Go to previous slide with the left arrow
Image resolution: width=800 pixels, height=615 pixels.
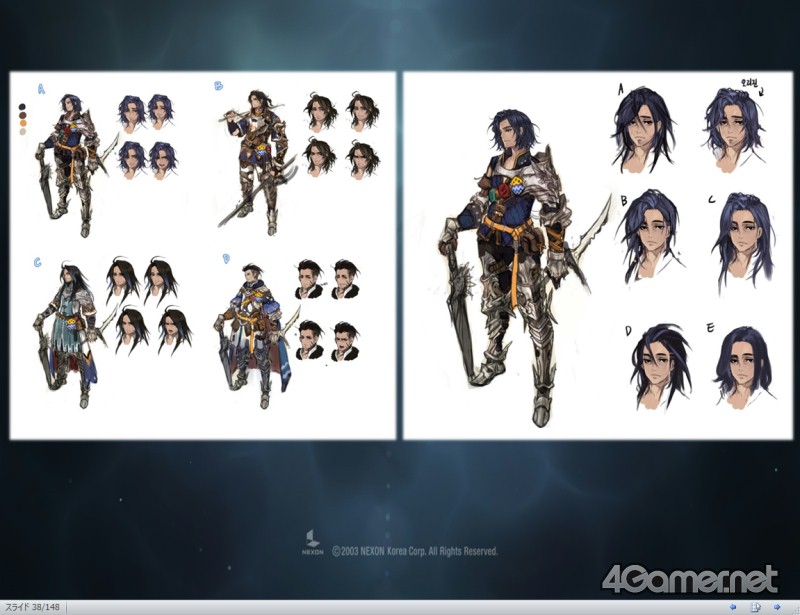pyautogui.click(x=733, y=607)
